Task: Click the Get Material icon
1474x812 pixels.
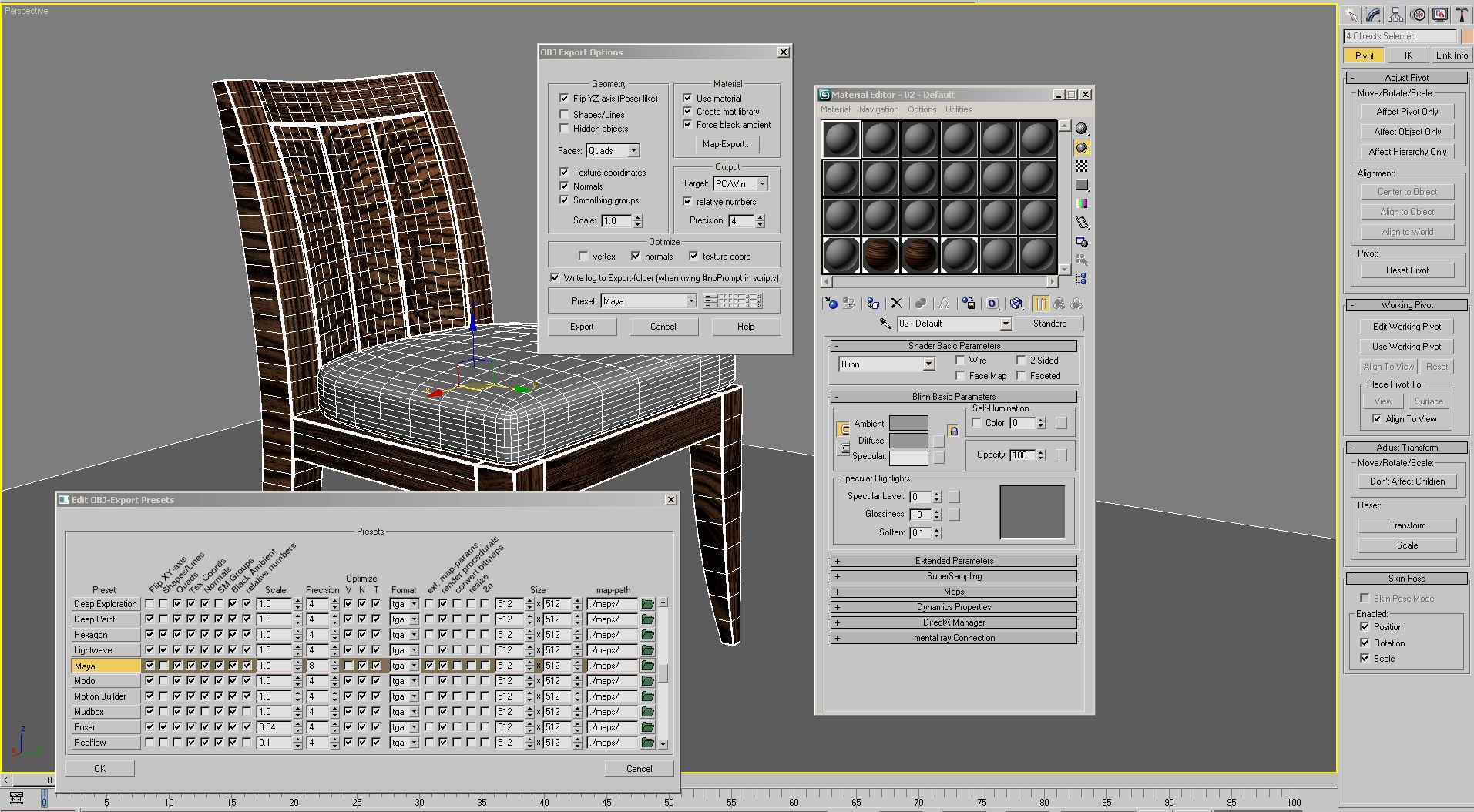Action: click(x=831, y=304)
